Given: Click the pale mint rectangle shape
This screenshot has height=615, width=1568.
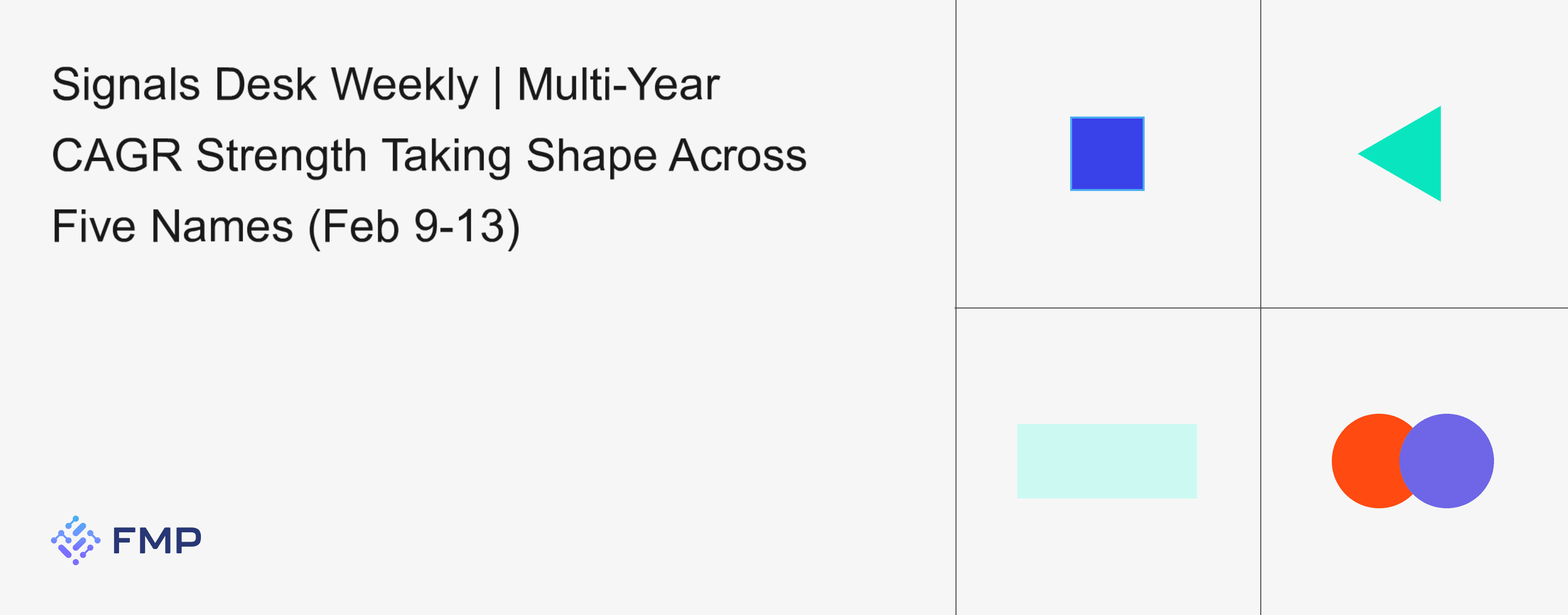Looking at the screenshot, I should [x=1106, y=461].
